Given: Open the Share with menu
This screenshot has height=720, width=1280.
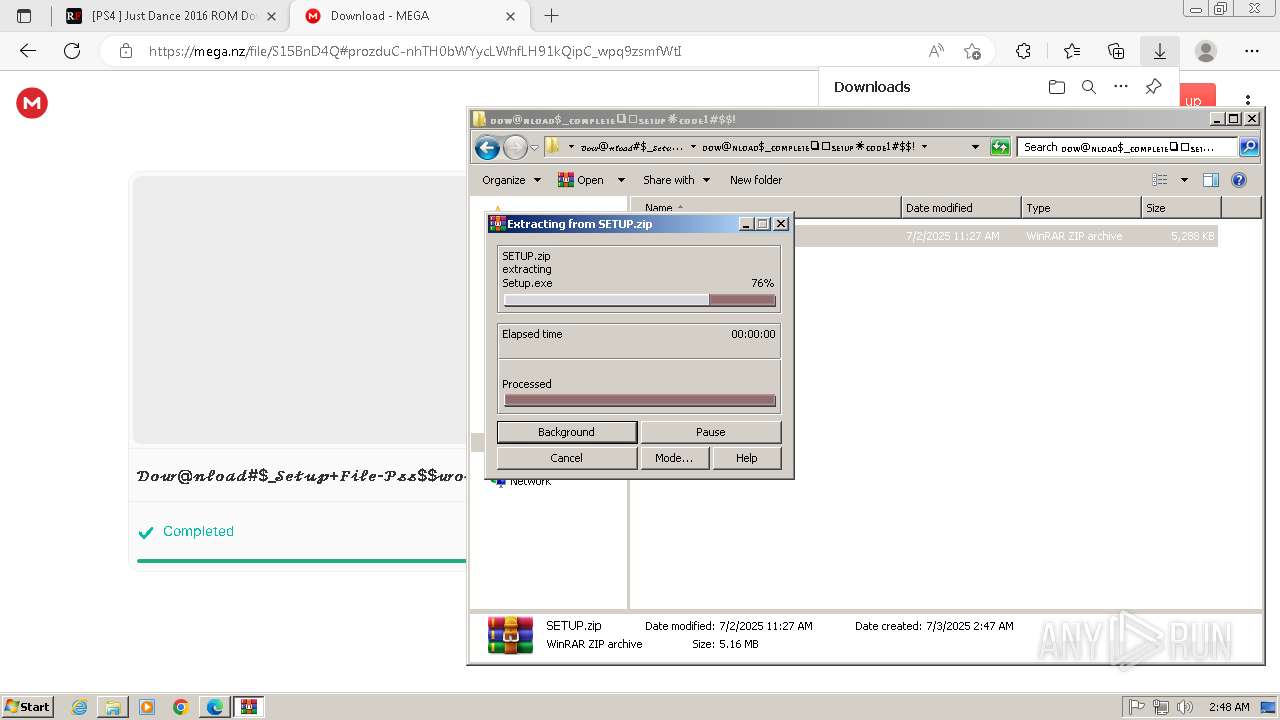Looking at the screenshot, I should 676,180.
